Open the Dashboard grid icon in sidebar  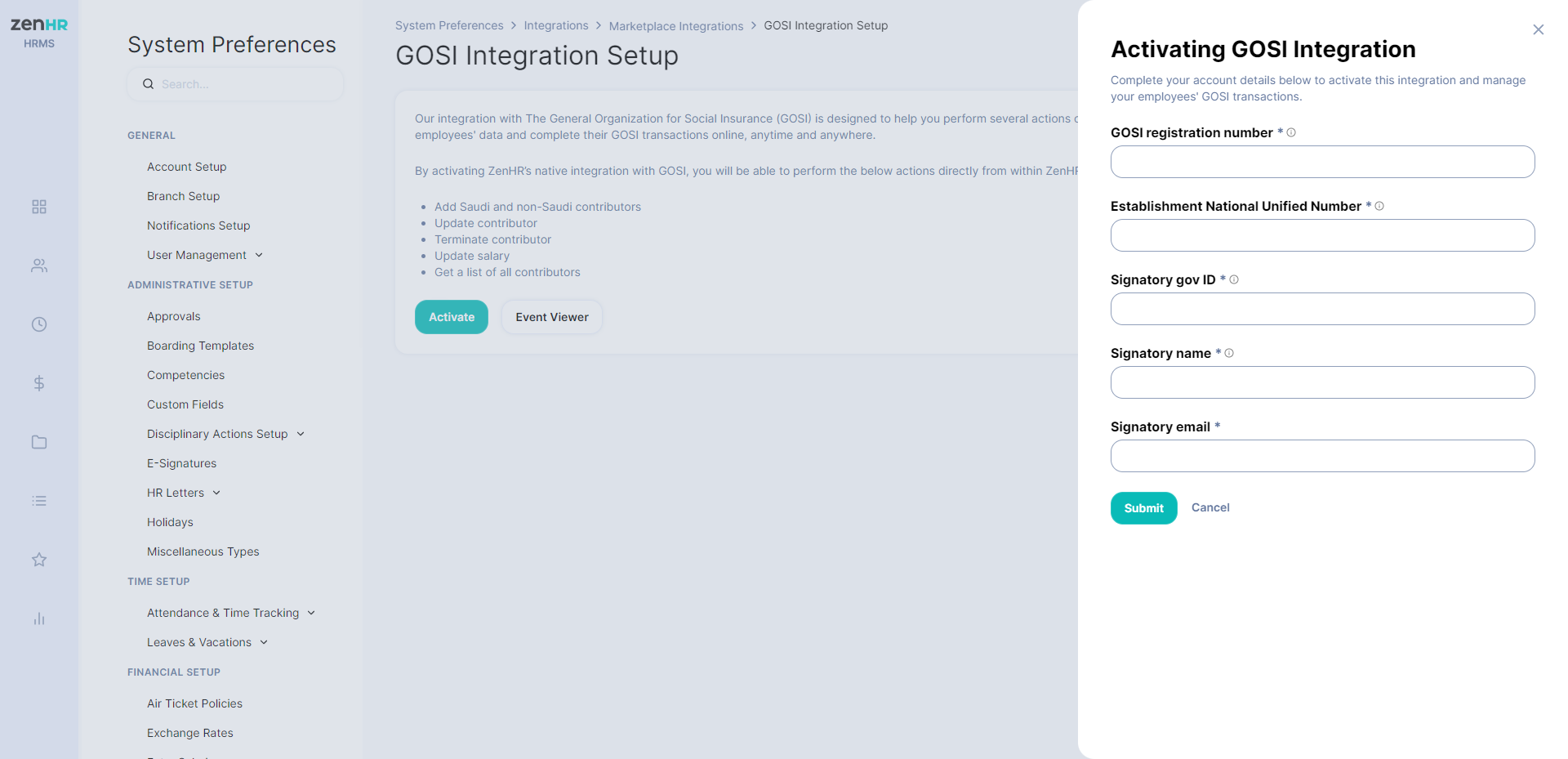(x=38, y=207)
